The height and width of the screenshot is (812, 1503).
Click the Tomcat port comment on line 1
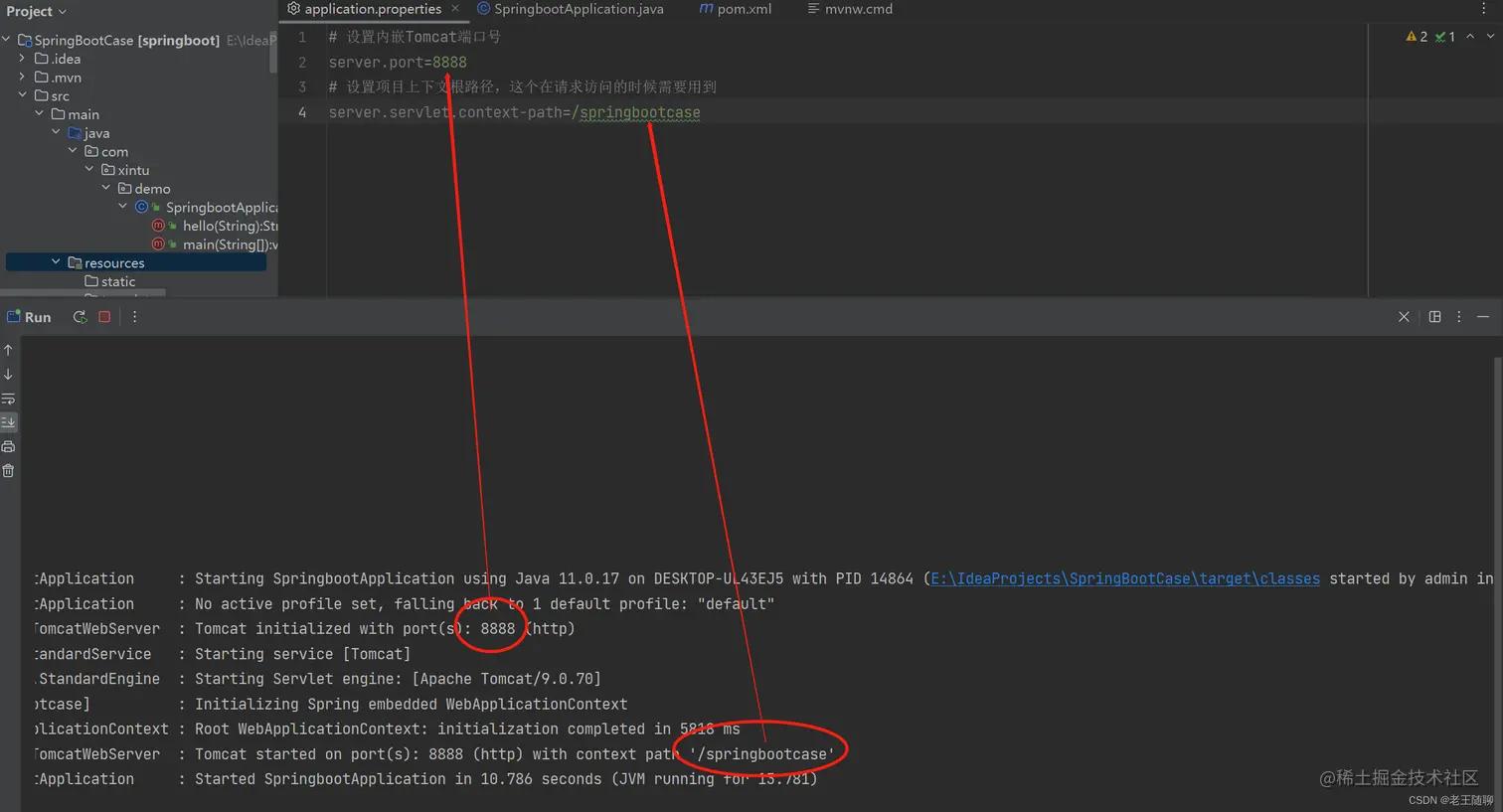click(415, 37)
